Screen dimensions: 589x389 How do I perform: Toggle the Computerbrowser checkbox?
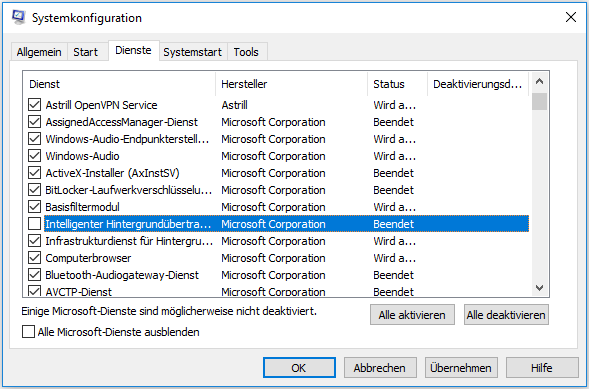coord(35,258)
